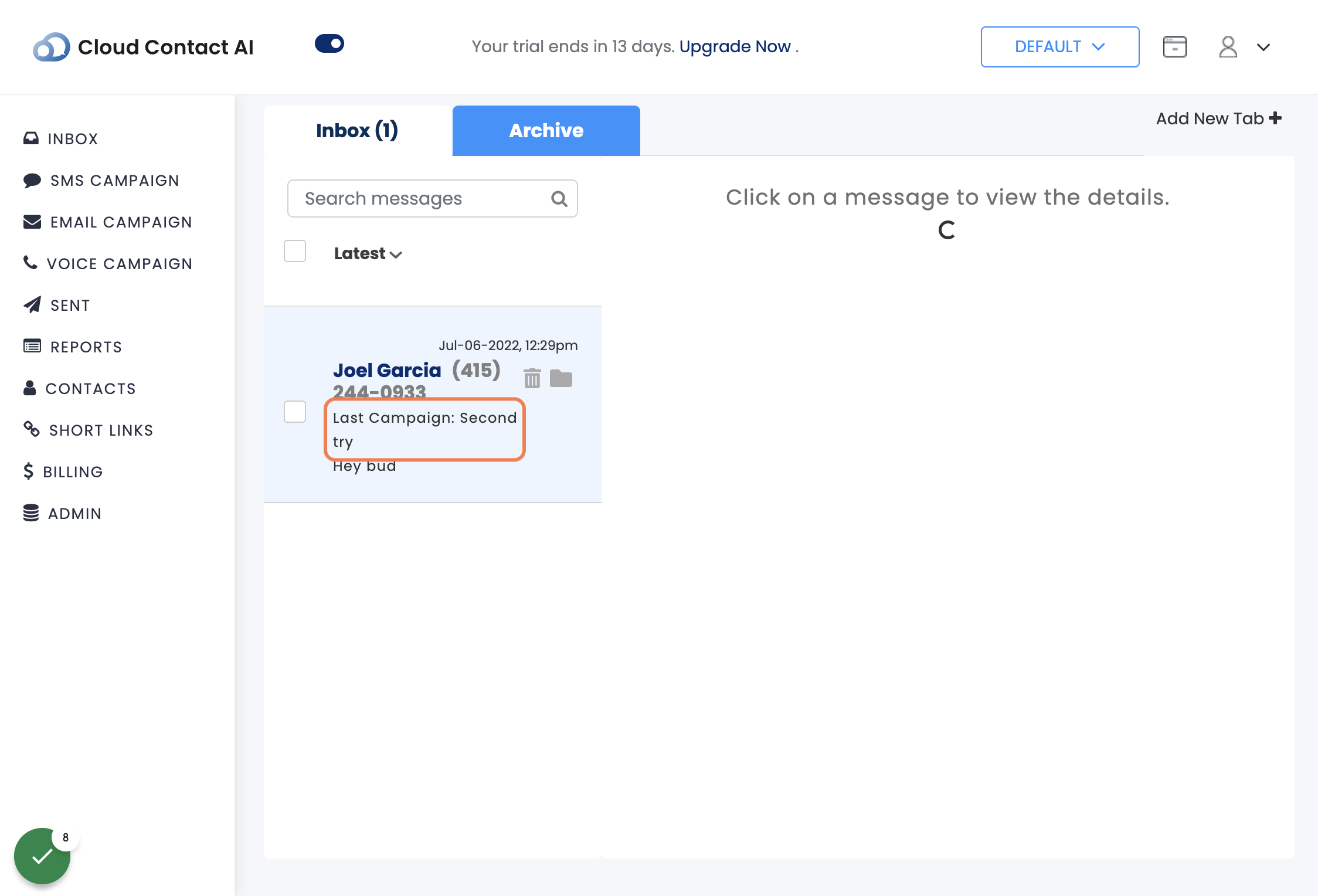Check the select-all messages checkbox
The height and width of the screenshot is (896, 1318).
click(295, 251)
